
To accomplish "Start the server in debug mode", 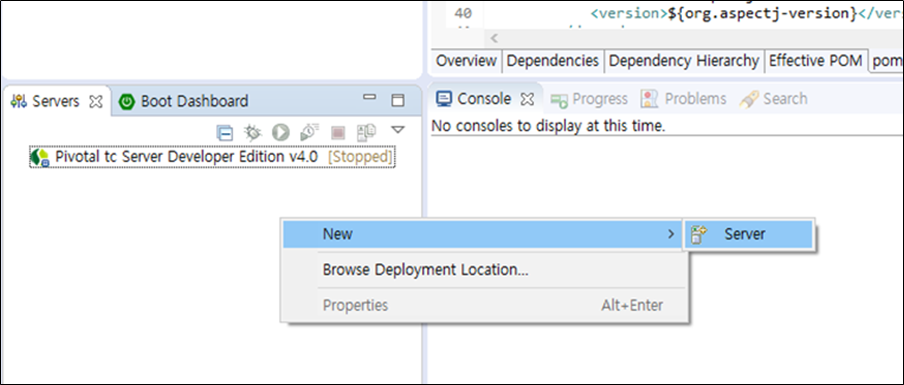I will tap(253, 133).
